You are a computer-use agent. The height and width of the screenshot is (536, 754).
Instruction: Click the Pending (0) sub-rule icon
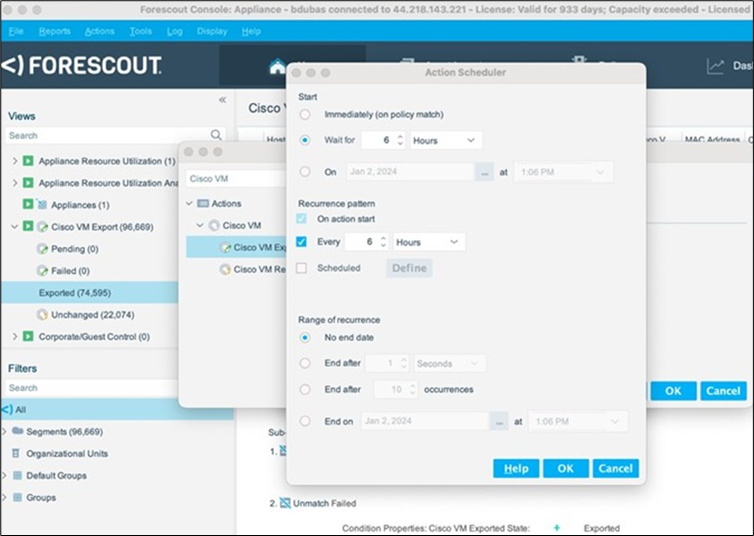(42, 249)
